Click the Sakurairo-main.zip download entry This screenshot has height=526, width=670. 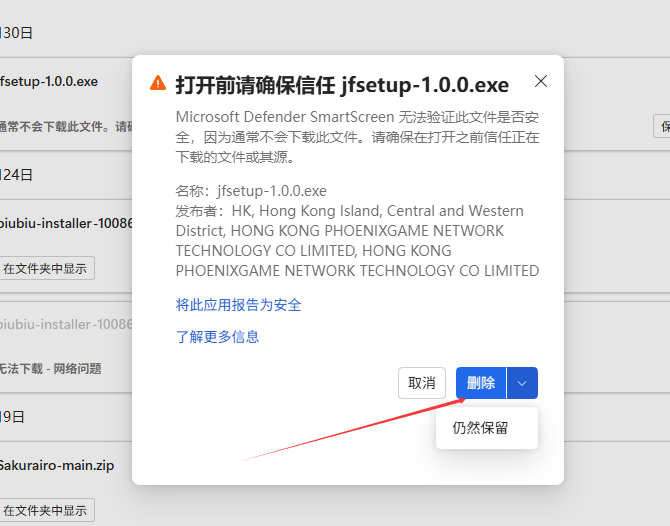57,465
